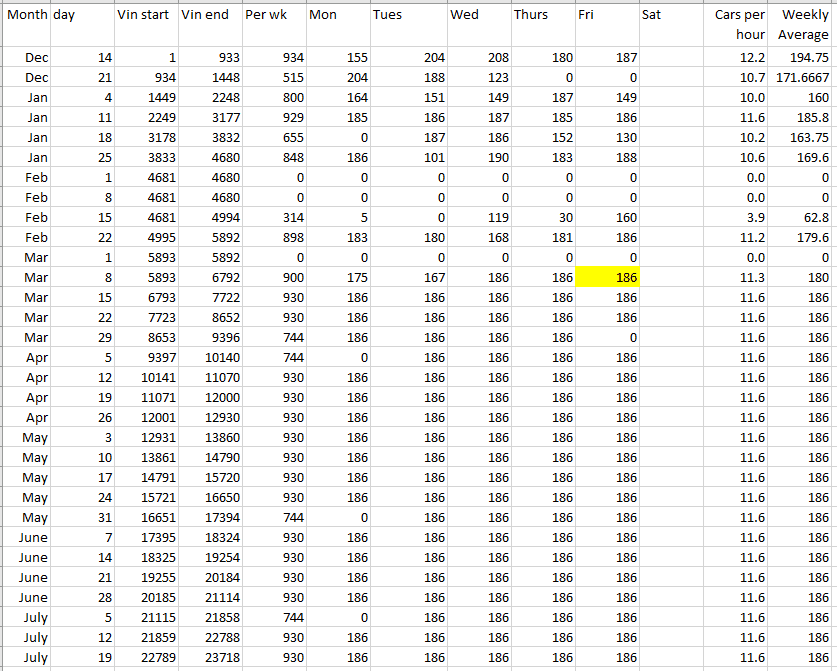Click the Vin start cell showing 12001
837x671 pixels.
pyautogui.click(x=146, y=418)
